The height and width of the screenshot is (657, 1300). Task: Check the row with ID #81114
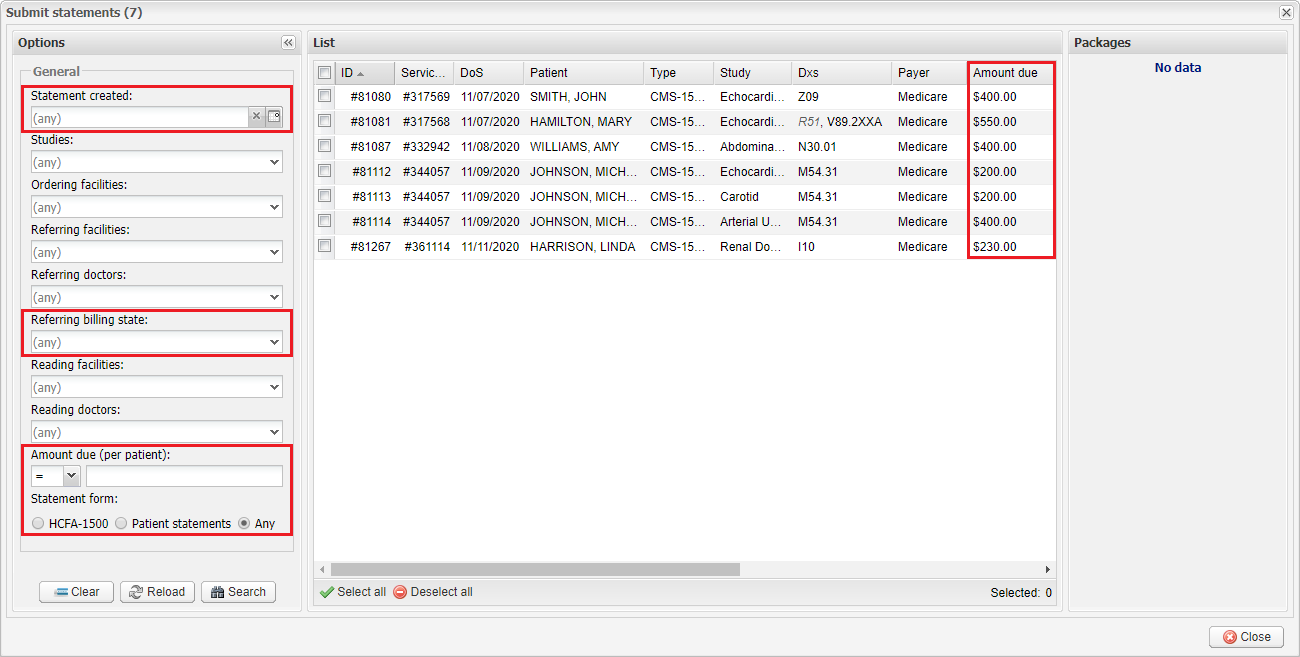point(324,221)
